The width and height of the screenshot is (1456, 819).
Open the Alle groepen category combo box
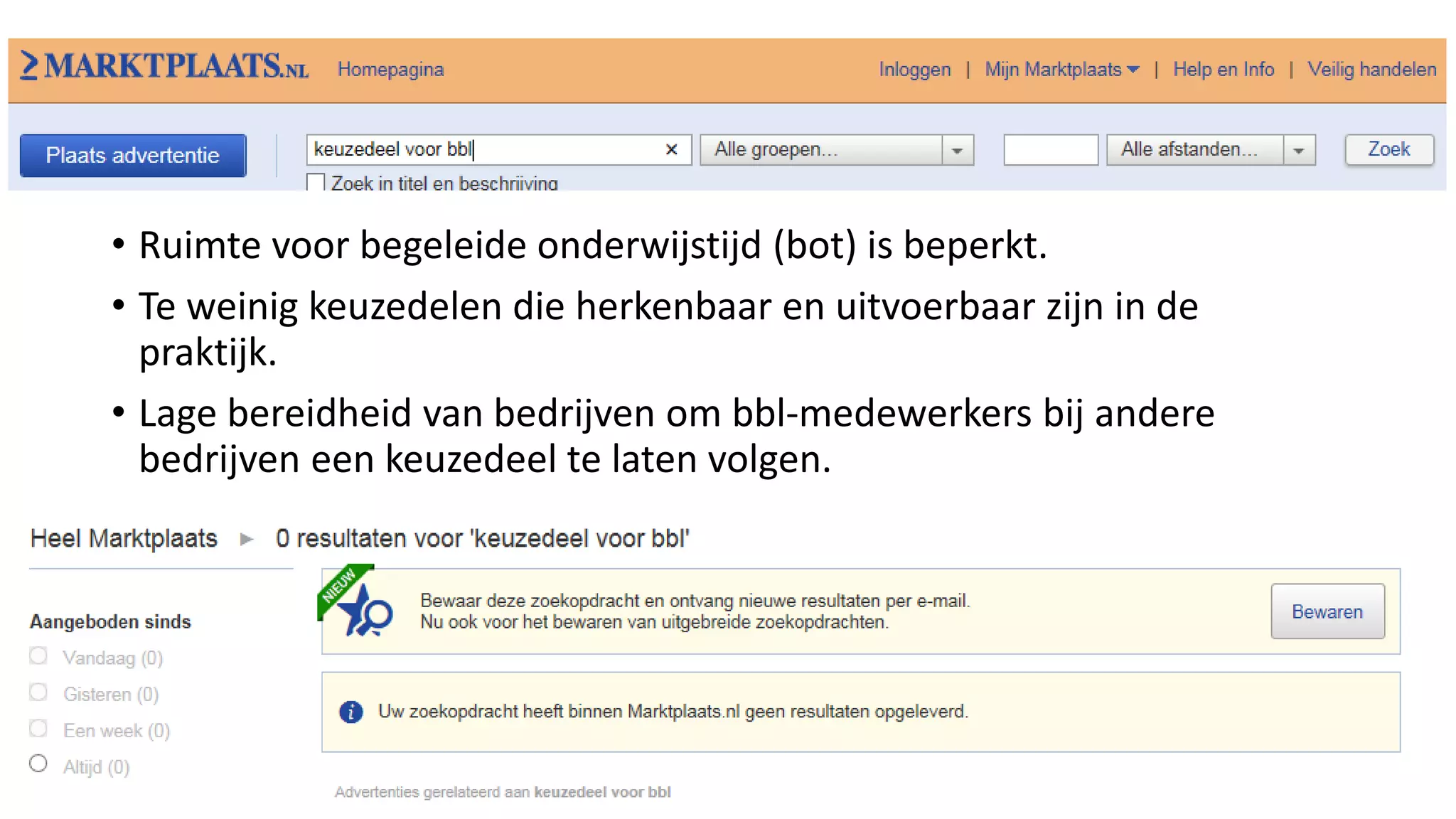[x=836, y=150]
